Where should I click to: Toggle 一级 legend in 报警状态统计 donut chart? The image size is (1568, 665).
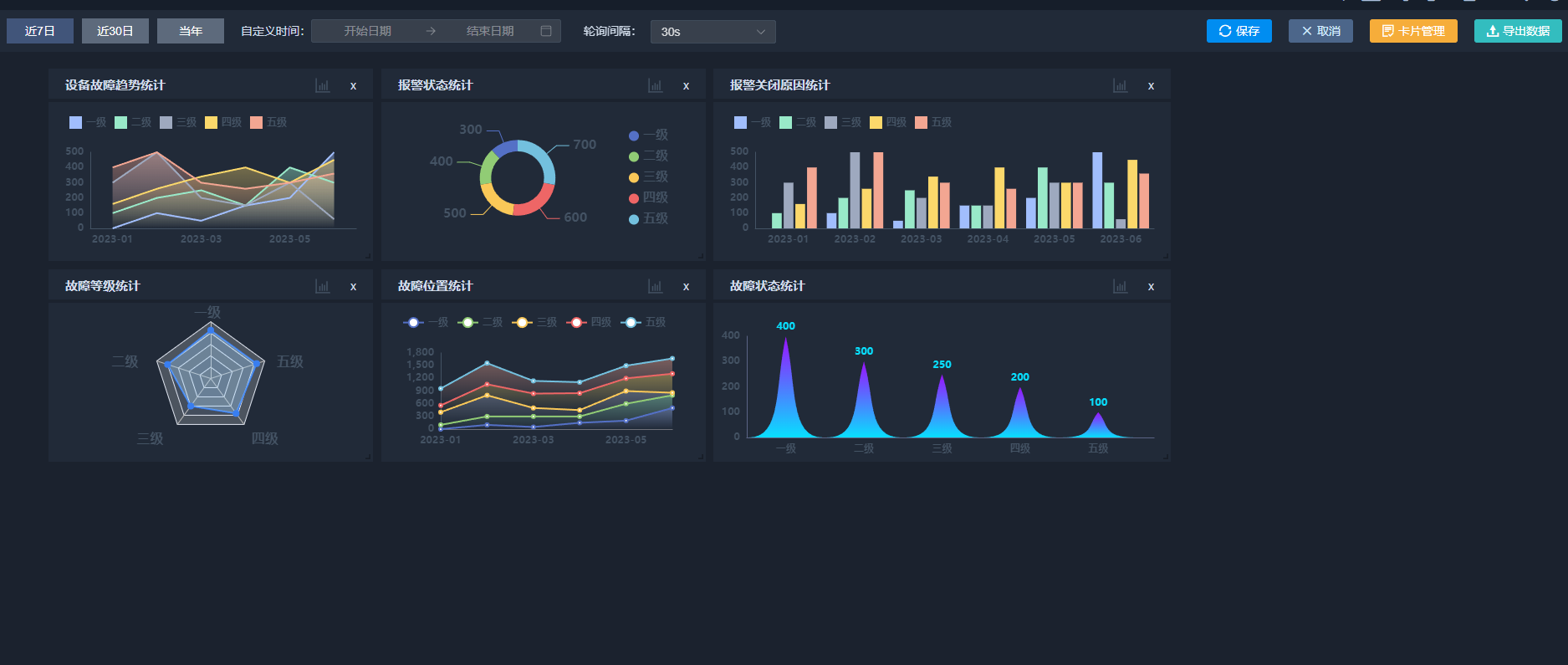point(648,135)
